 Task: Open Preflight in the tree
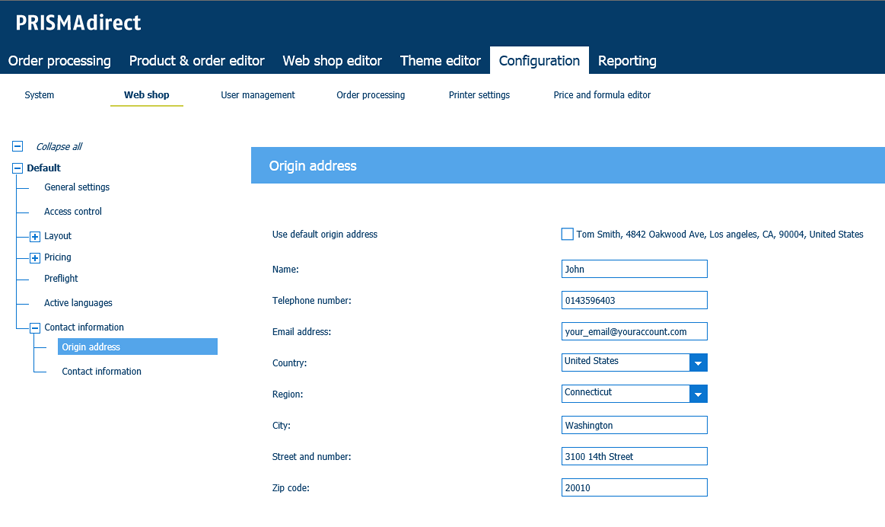click(x=61, y=278)
